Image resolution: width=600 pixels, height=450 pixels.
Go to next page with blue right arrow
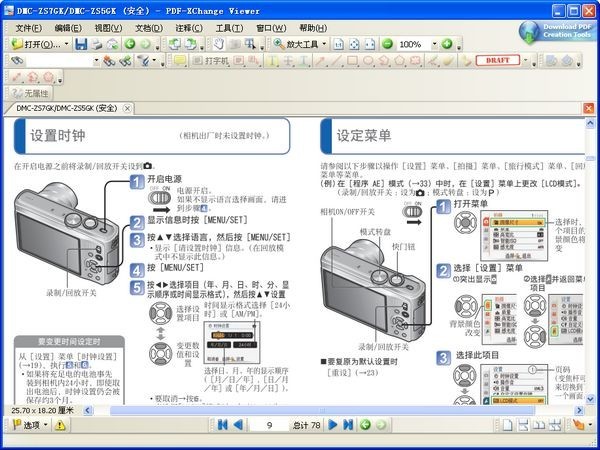pyautogui.click(x=333, y=425)
